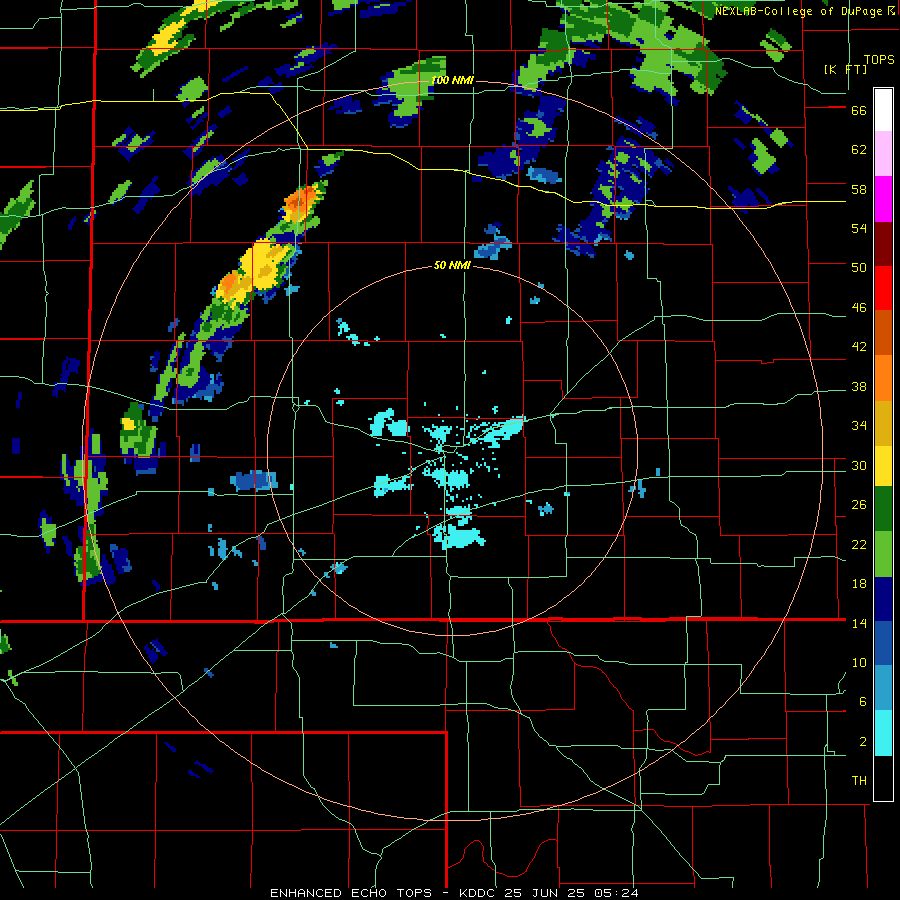This screenshot has height=900, width=900.
Task: Click the 'NEXLAB-College of DuPage' text
Action: click(798, 11)
